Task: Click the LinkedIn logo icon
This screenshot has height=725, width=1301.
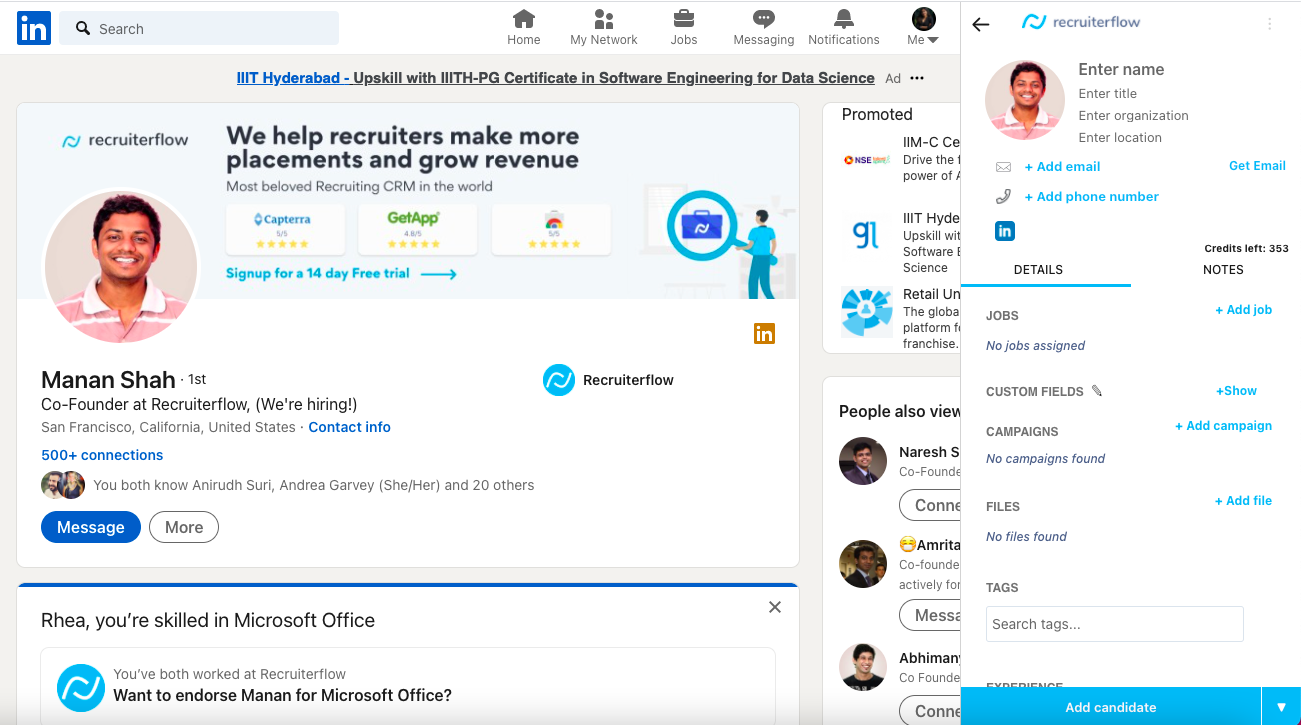Action: 33,28
